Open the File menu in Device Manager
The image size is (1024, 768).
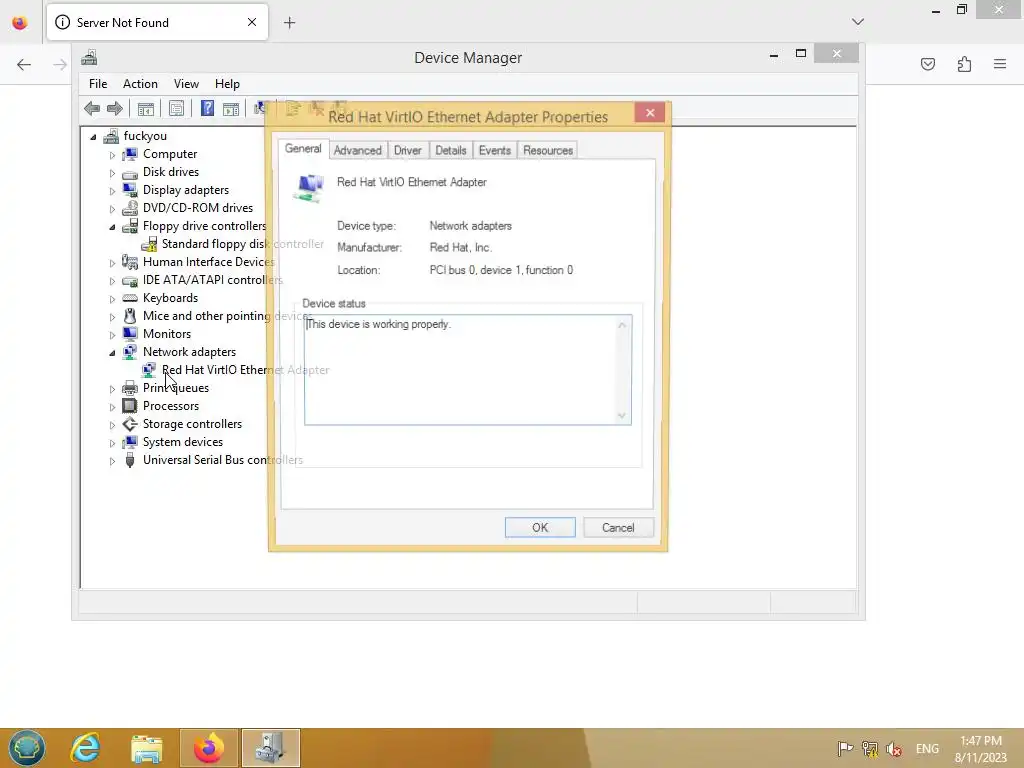click(98, 84)
